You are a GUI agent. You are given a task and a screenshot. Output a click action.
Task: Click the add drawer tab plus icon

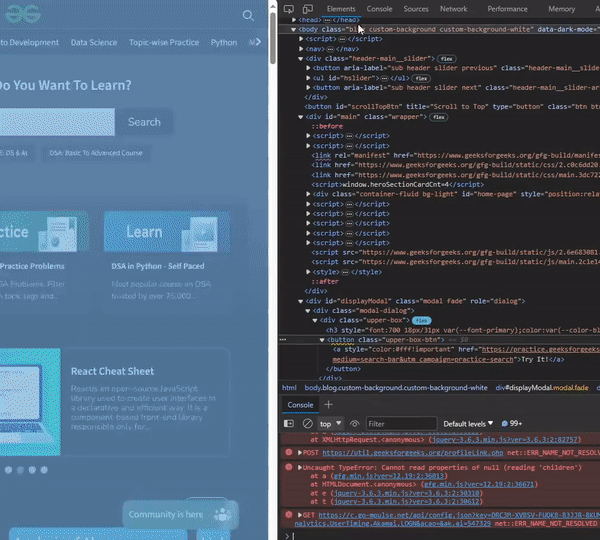pos(328,405)
